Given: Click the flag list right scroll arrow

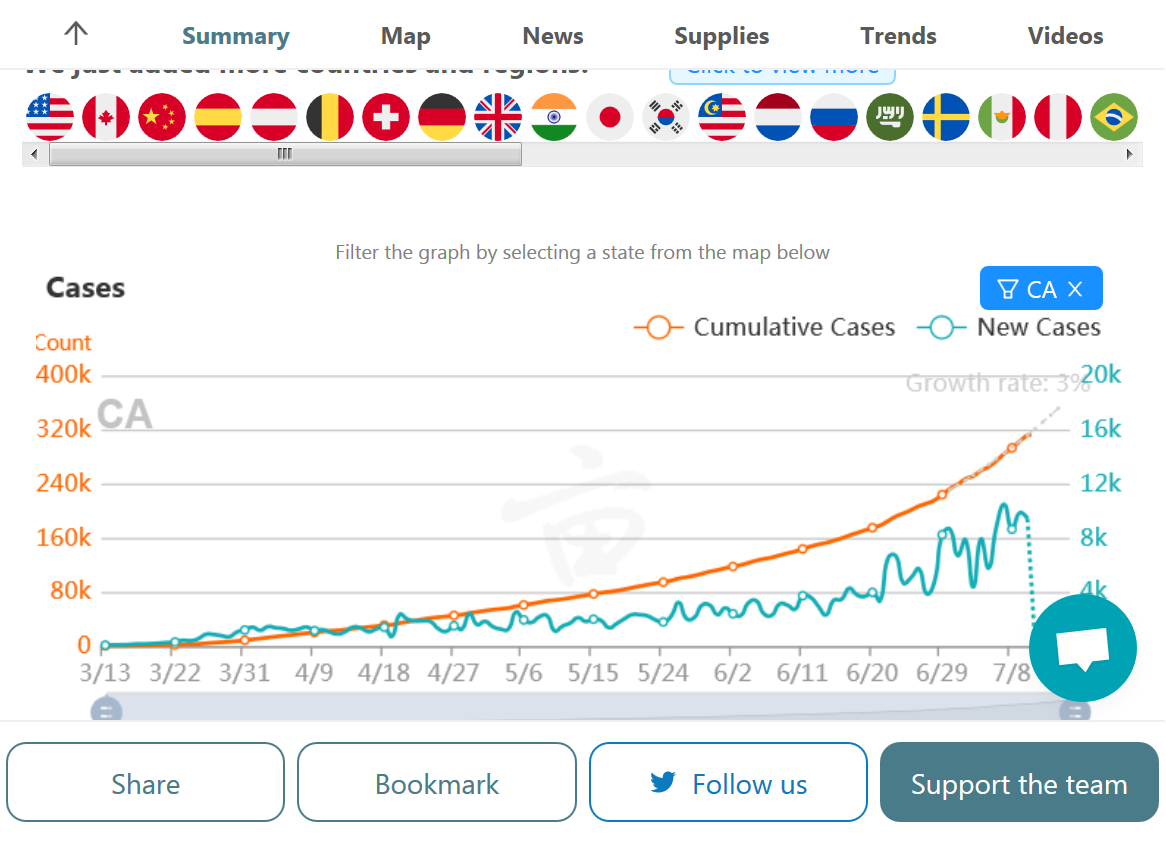Looking at the screenshot, I should point(1130,154).
